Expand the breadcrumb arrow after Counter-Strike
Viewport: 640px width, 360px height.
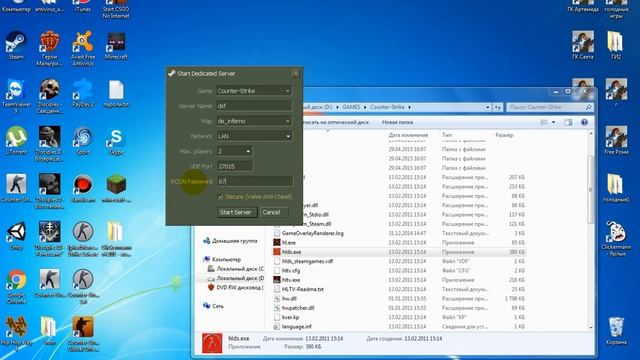(409, 107)
